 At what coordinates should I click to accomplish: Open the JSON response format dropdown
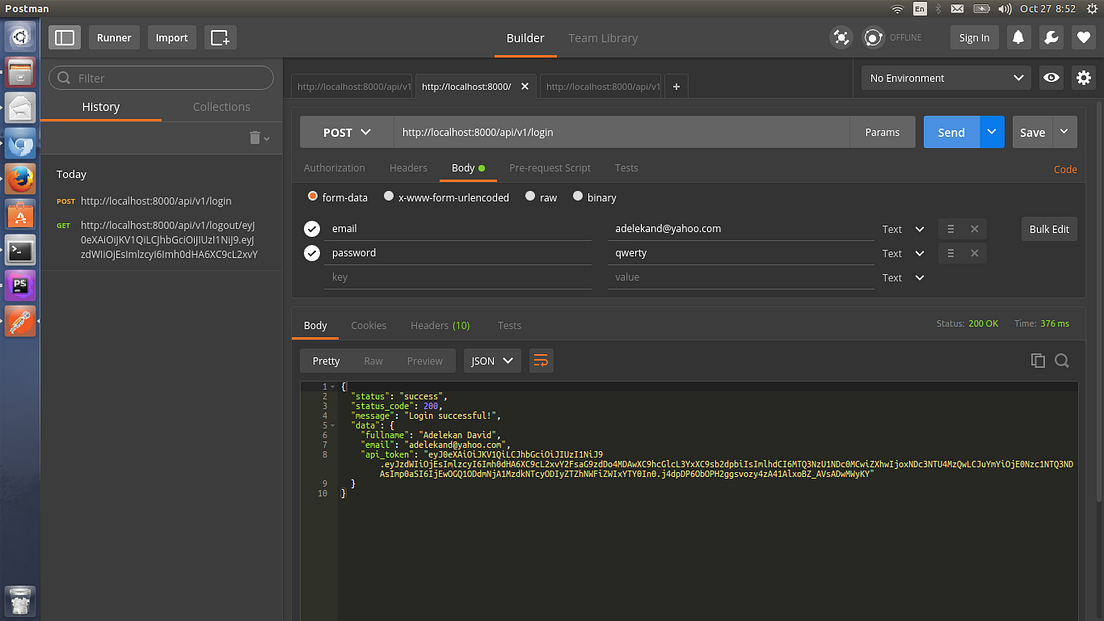pos(491,360)
